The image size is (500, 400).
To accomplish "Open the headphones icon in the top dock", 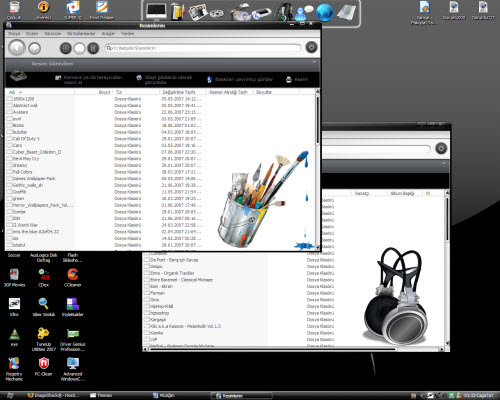I will 283,12.
